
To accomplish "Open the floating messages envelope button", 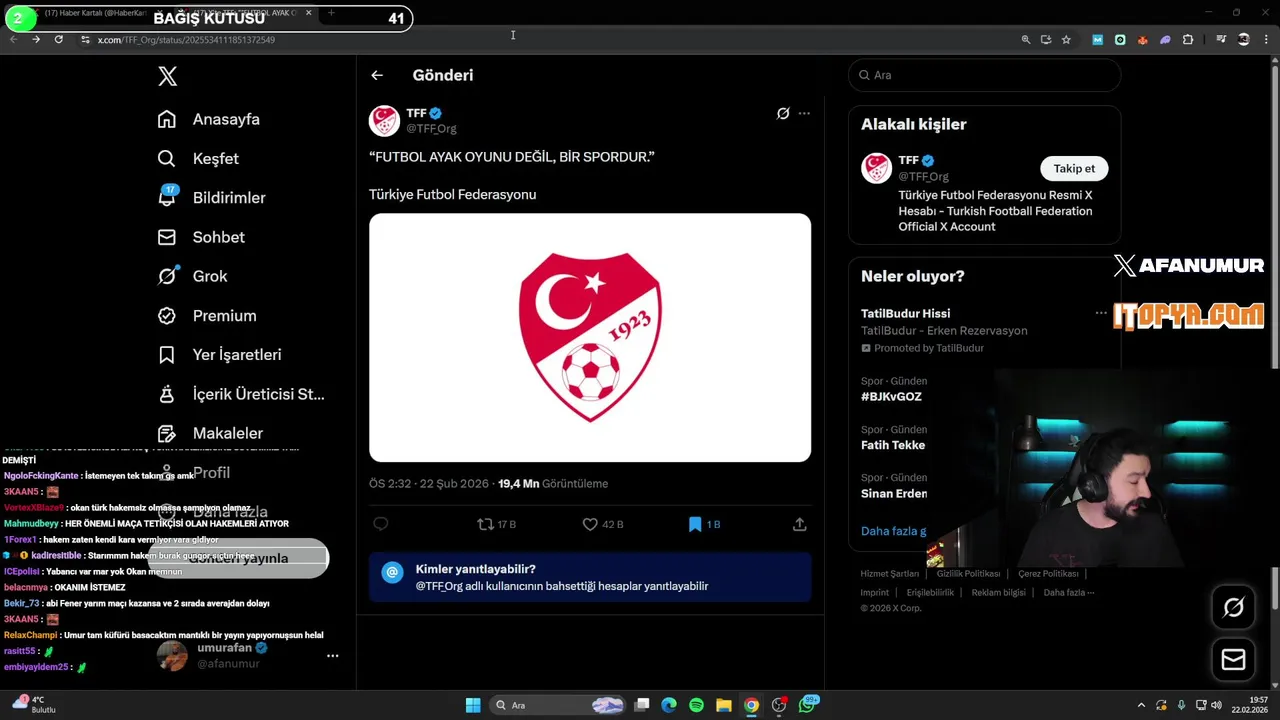I will 1233,660.
